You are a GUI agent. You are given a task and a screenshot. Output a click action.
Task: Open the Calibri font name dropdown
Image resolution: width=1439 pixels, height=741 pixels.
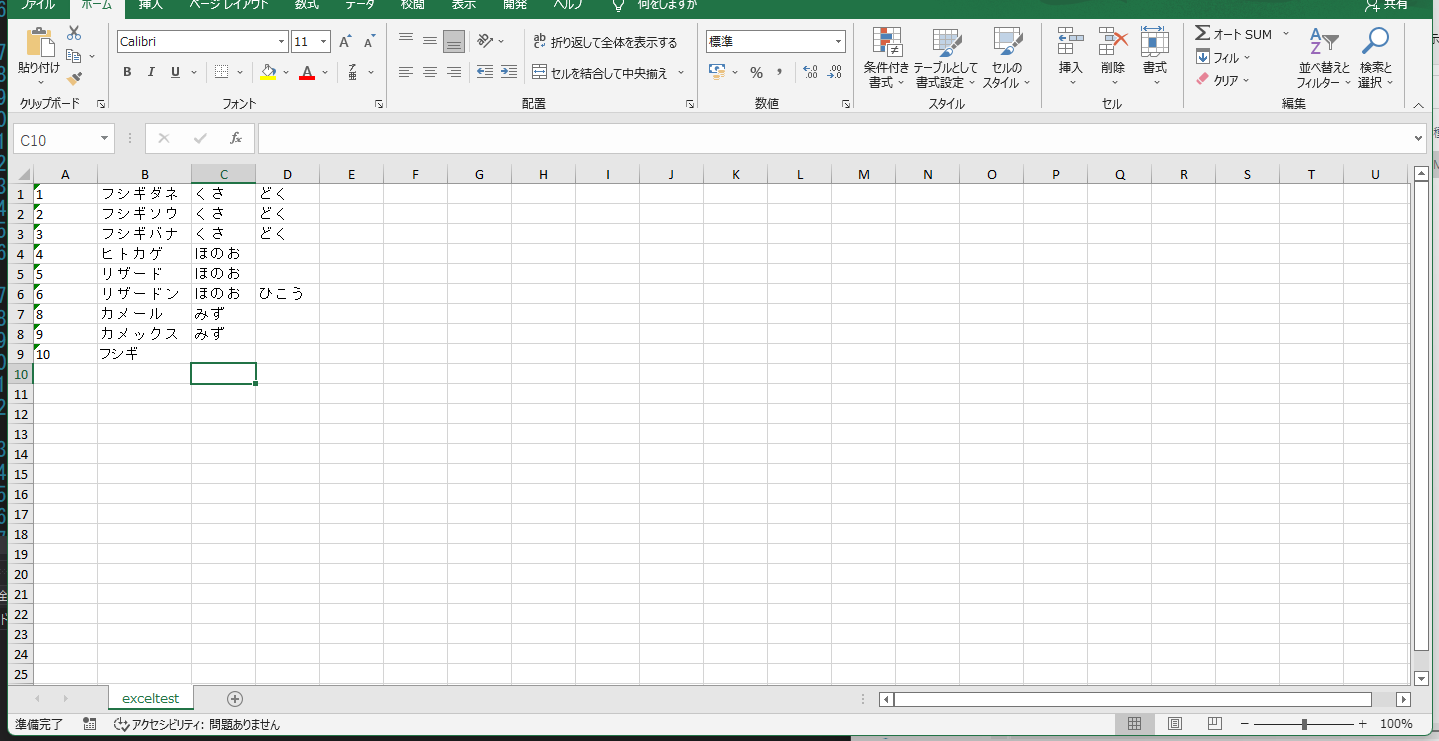(x=282, y=42)
